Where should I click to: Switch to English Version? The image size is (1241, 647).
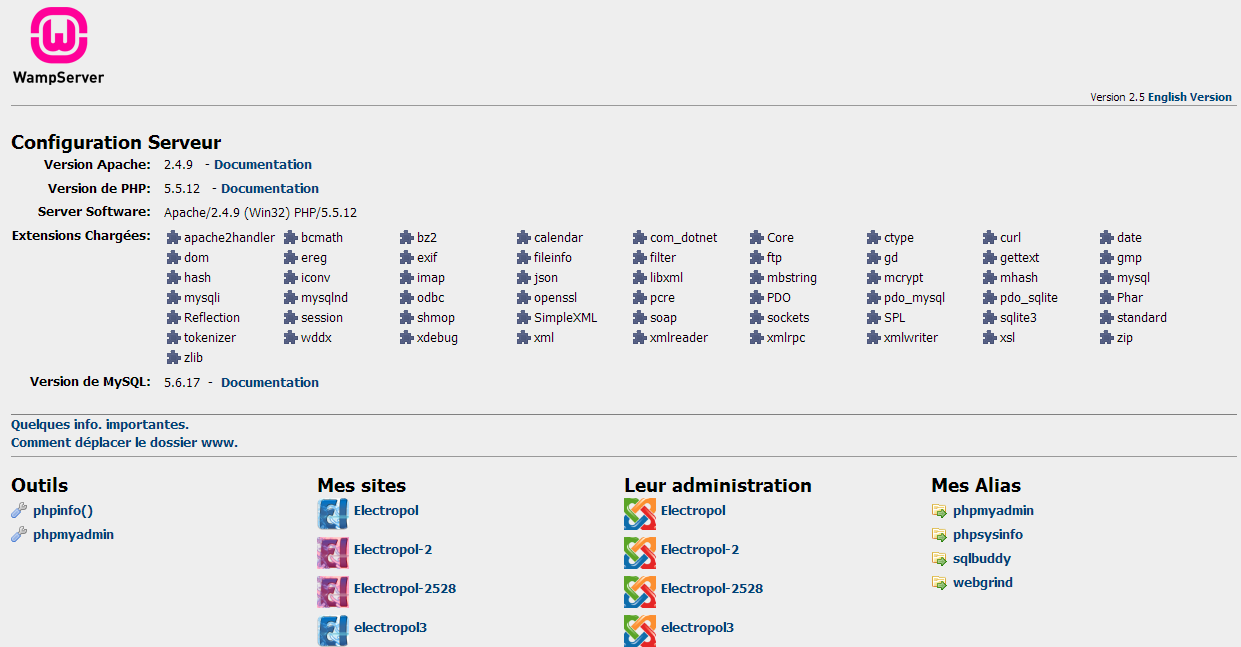click(1190, 97)
